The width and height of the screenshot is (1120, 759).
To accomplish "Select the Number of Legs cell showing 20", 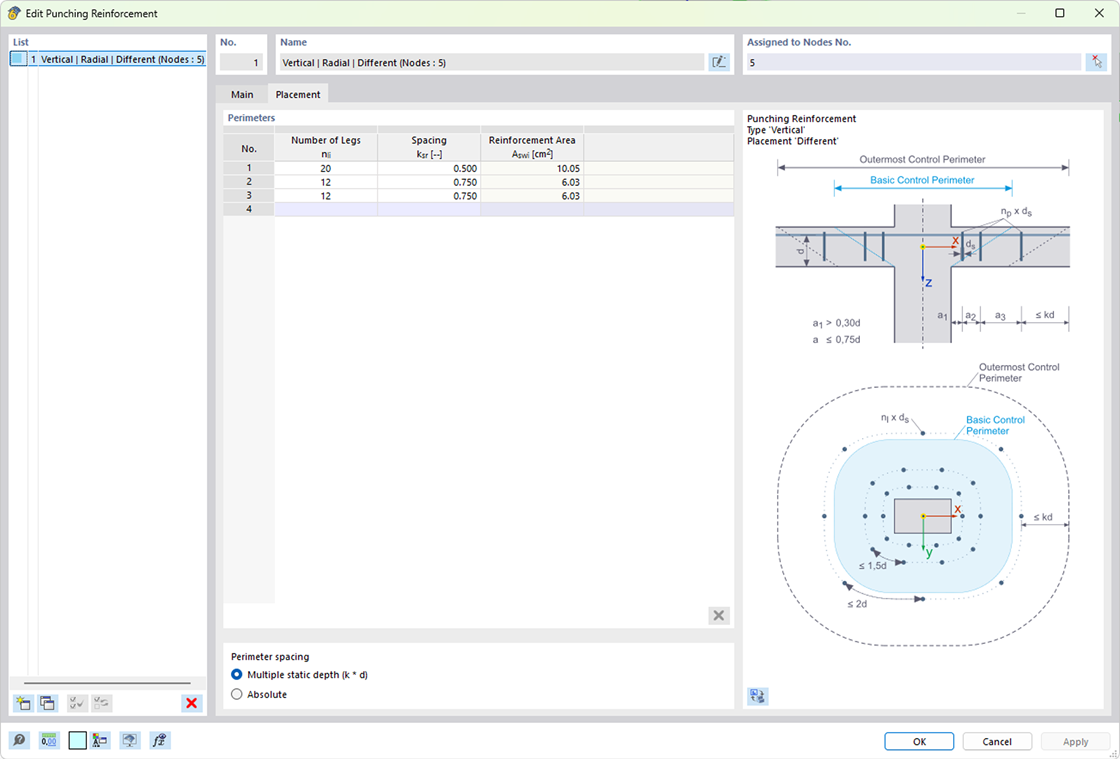I will (326, 169).
